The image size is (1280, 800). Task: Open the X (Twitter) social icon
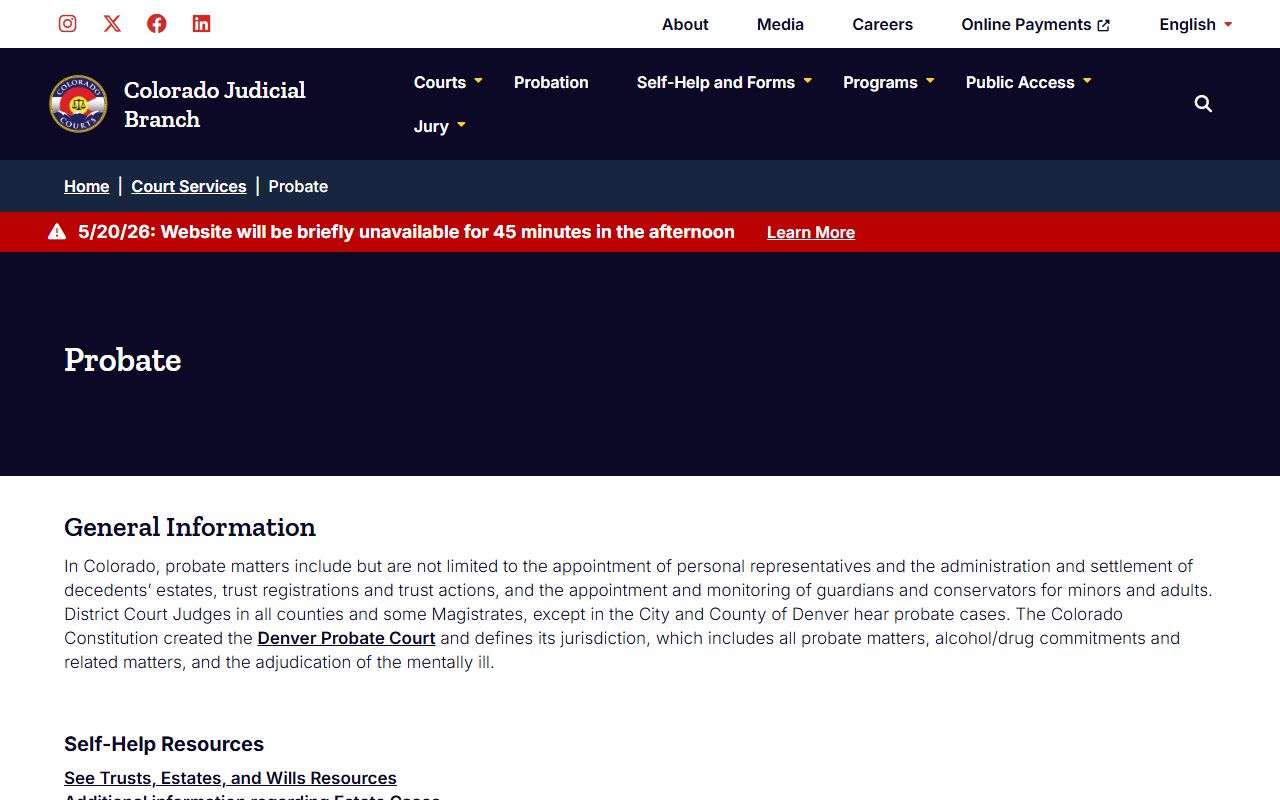112,23
